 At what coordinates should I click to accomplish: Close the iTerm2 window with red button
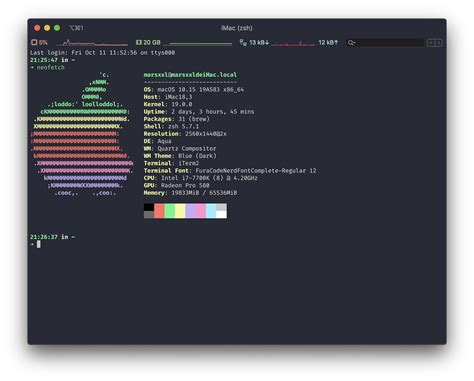pyautogui.click(x=37, y=28)
